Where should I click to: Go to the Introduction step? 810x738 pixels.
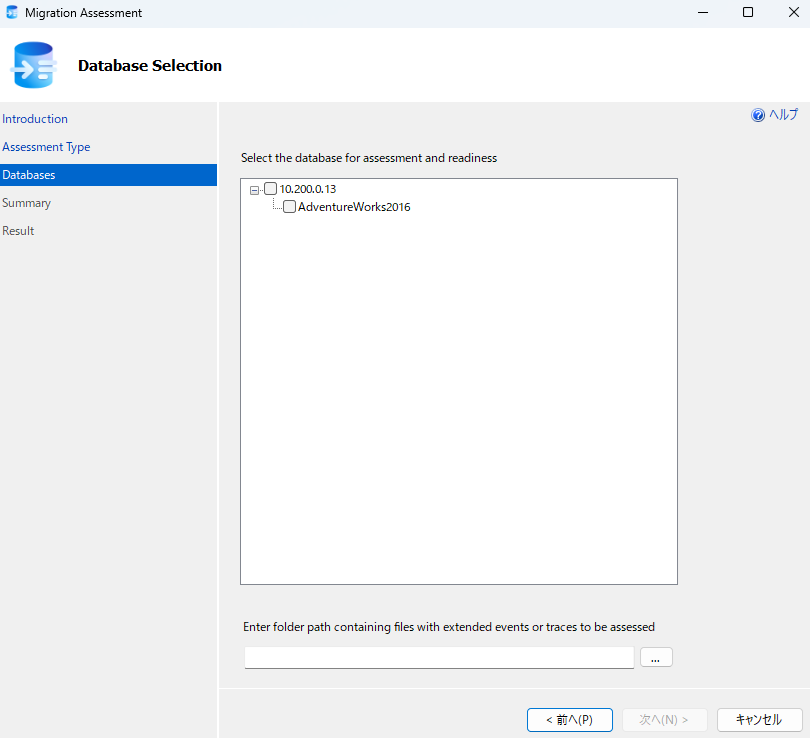35,118
